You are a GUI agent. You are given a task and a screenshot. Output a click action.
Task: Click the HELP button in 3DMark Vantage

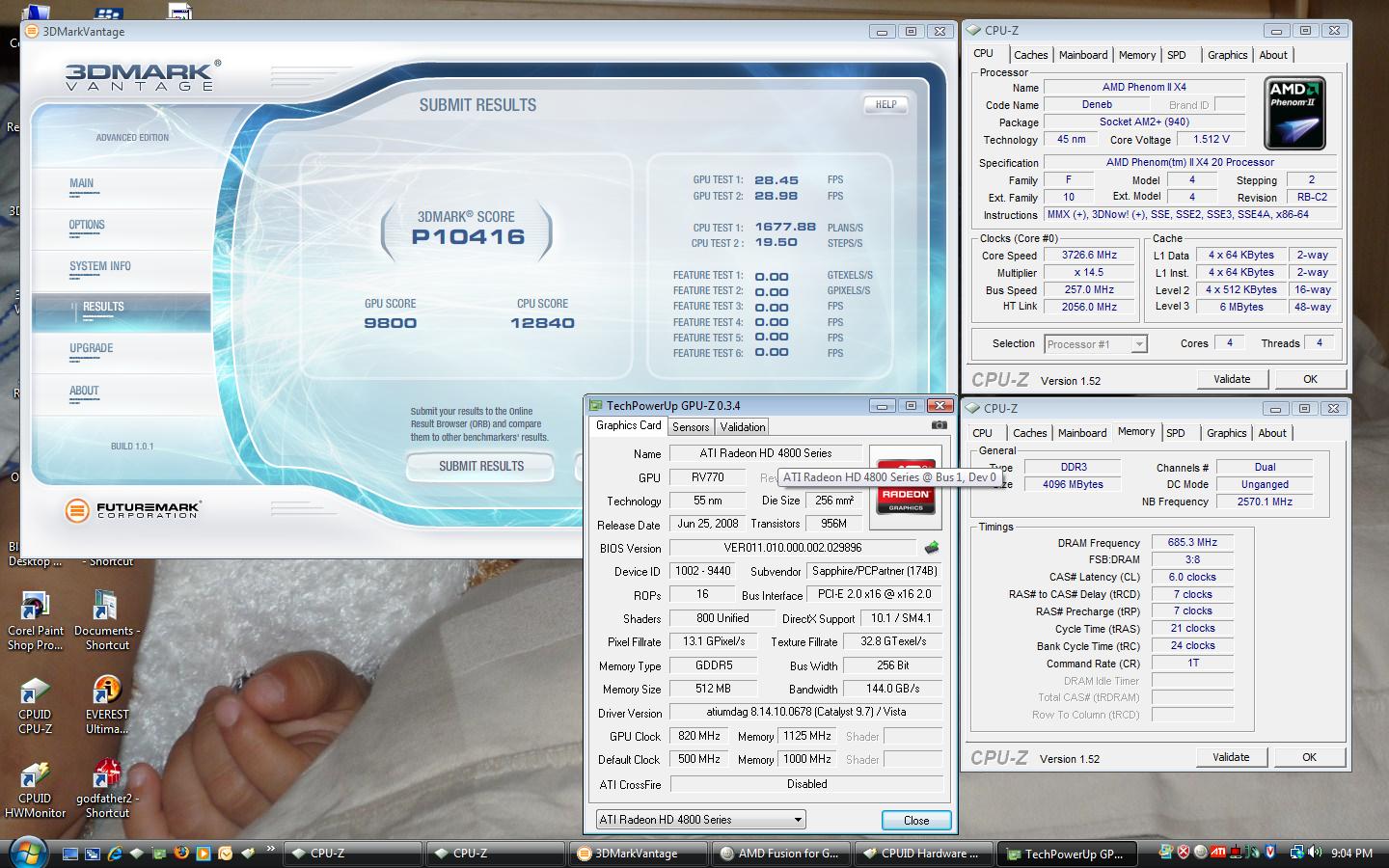pos(885,104)
